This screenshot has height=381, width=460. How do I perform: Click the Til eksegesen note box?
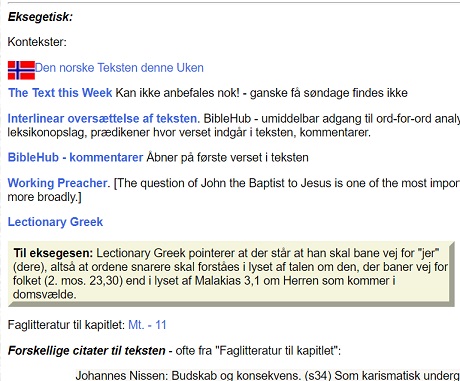(231, 274)
